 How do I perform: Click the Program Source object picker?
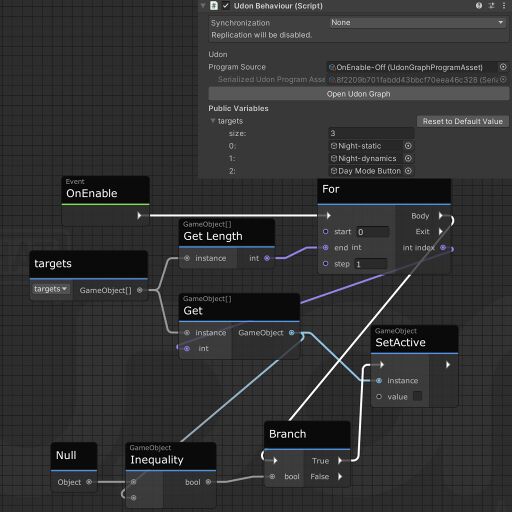[503, 67]
